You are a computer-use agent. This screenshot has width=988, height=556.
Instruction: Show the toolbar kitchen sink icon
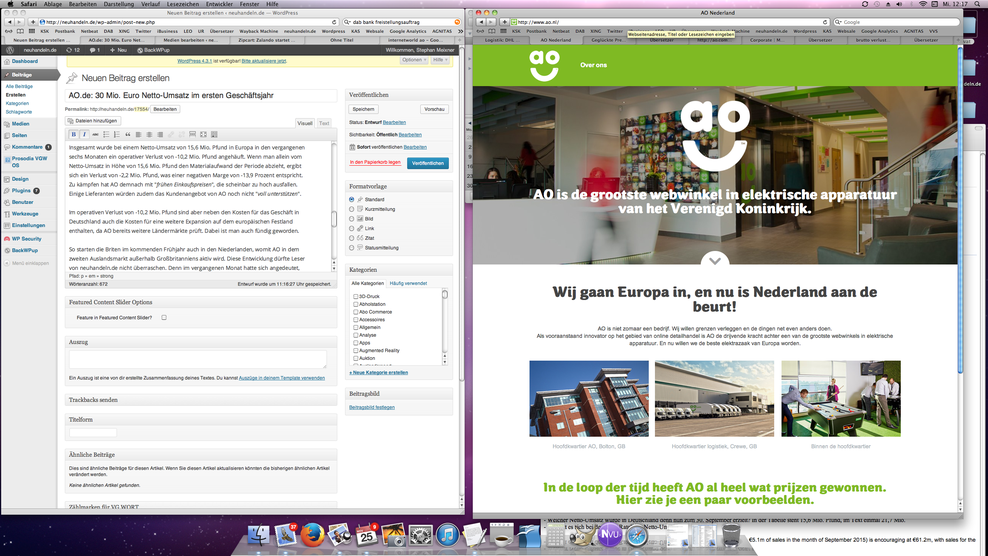(214, 134)
